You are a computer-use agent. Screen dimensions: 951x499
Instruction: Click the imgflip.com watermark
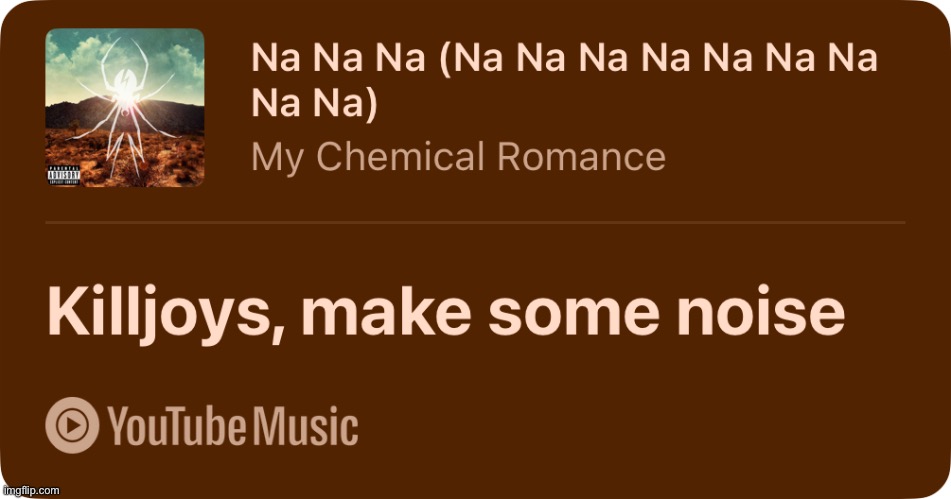coord(30,491)
